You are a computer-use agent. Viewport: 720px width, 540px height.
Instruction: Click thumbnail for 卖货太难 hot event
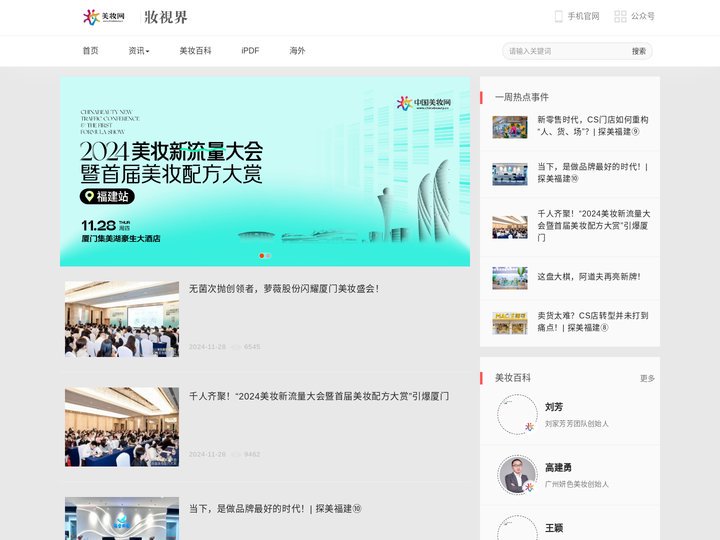coord(510,323)
